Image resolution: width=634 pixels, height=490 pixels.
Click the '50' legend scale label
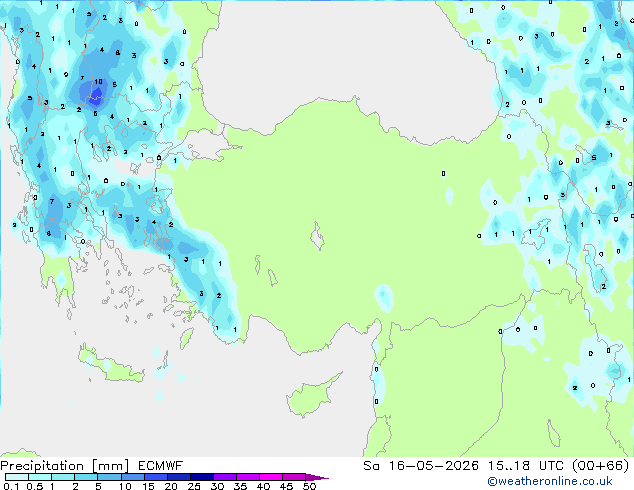click(x=309, y=486)
